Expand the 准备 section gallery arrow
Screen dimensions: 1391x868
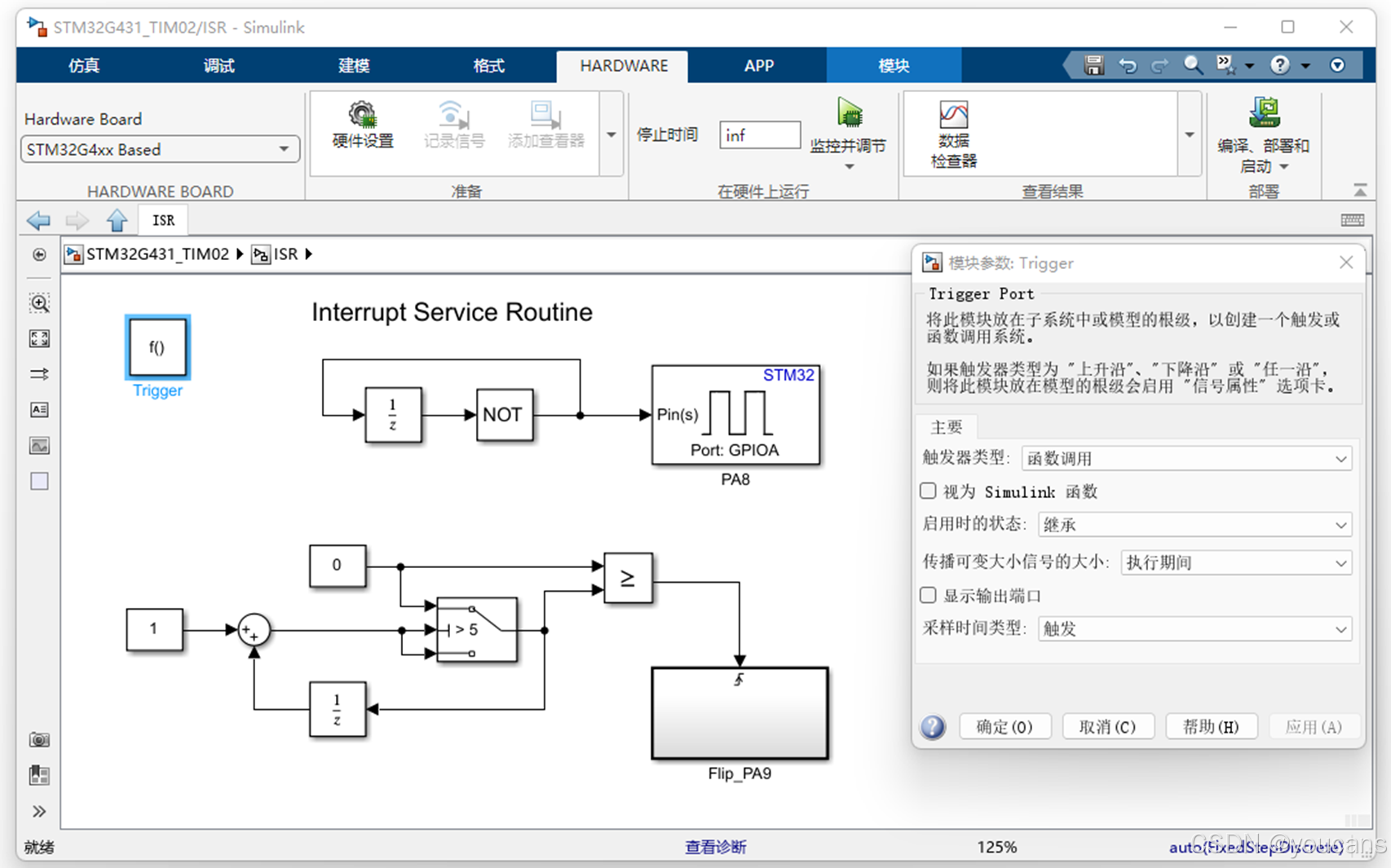tap(612, 134)
